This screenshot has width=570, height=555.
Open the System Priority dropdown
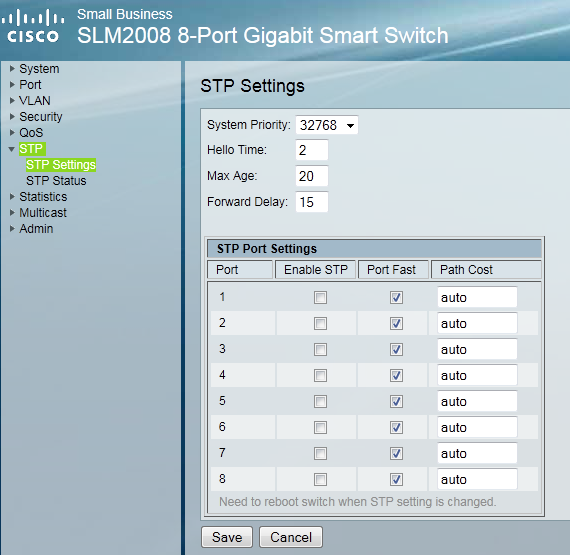point(327,125)
